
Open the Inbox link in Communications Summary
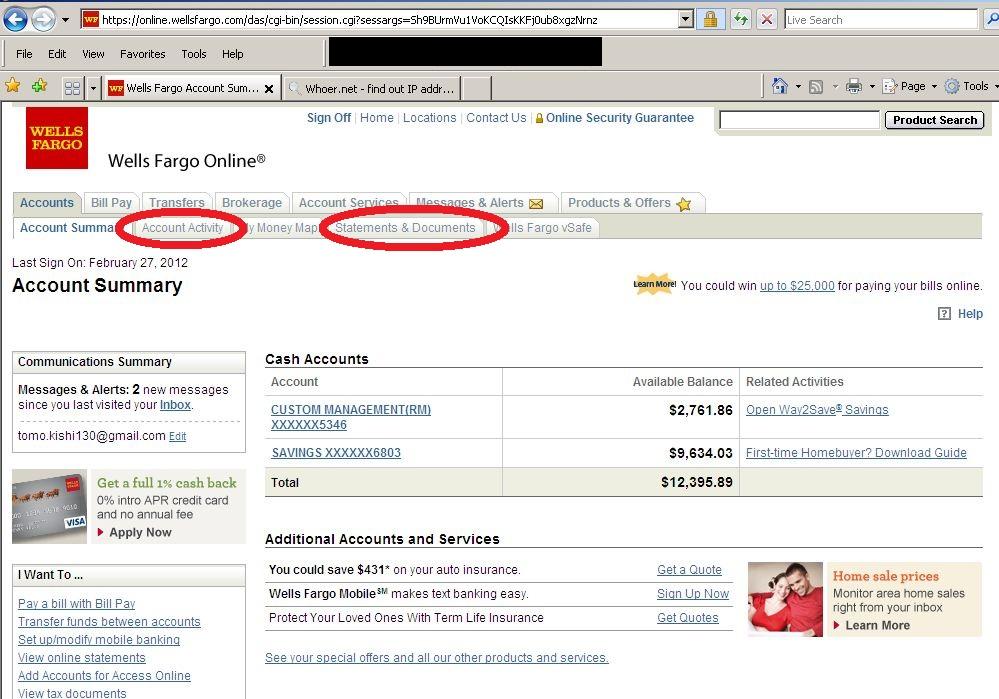click(x=175, y=405)
